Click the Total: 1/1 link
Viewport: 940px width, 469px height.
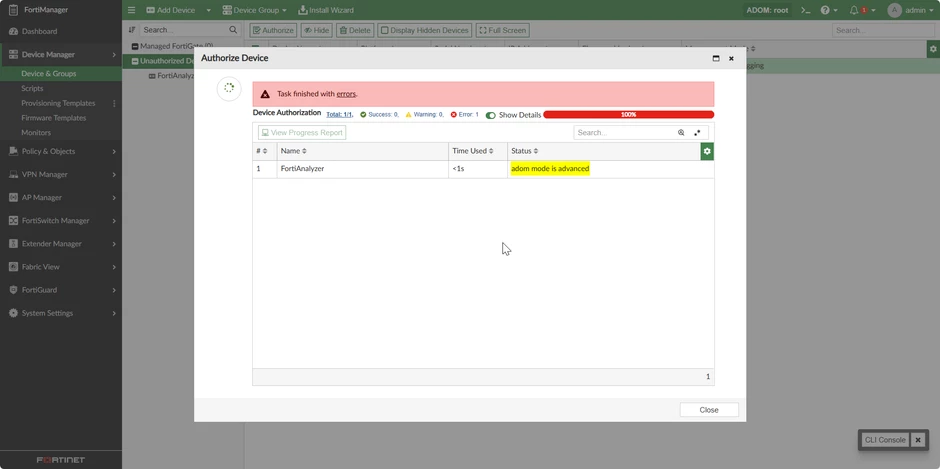point(339,115)
